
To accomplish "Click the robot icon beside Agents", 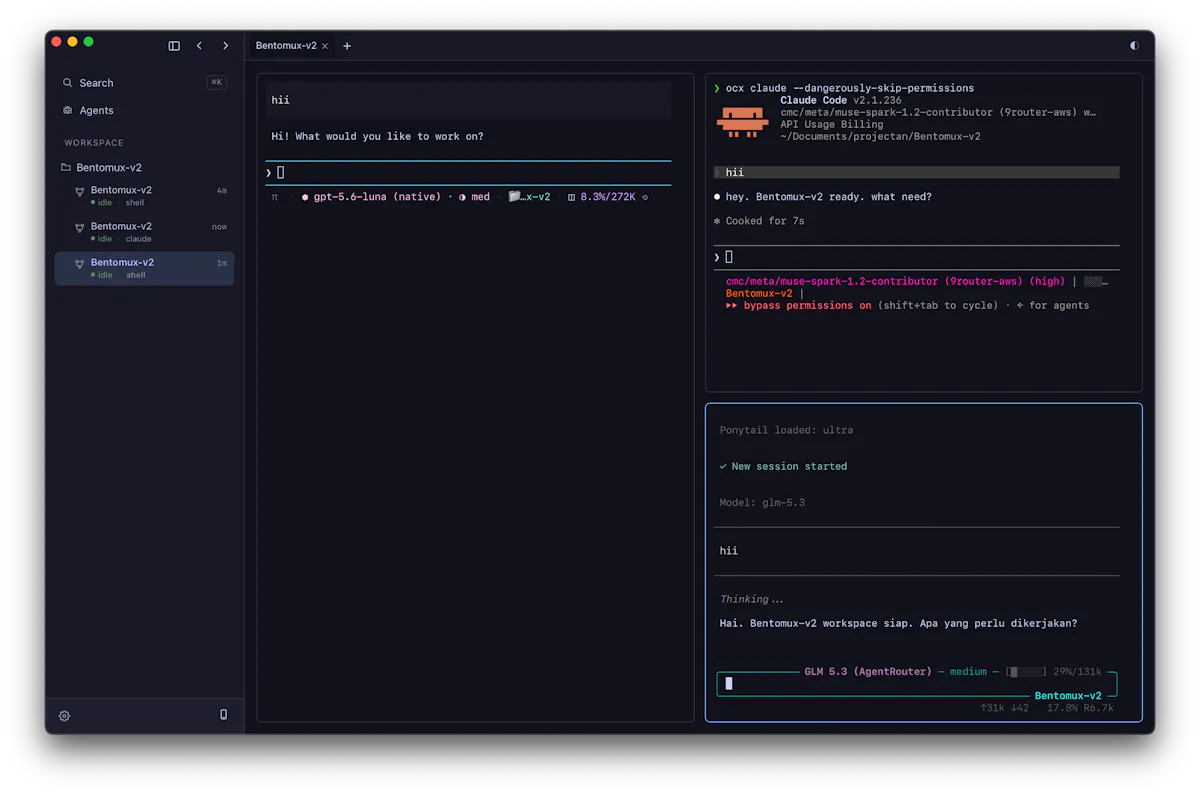I will coord(68,110).
